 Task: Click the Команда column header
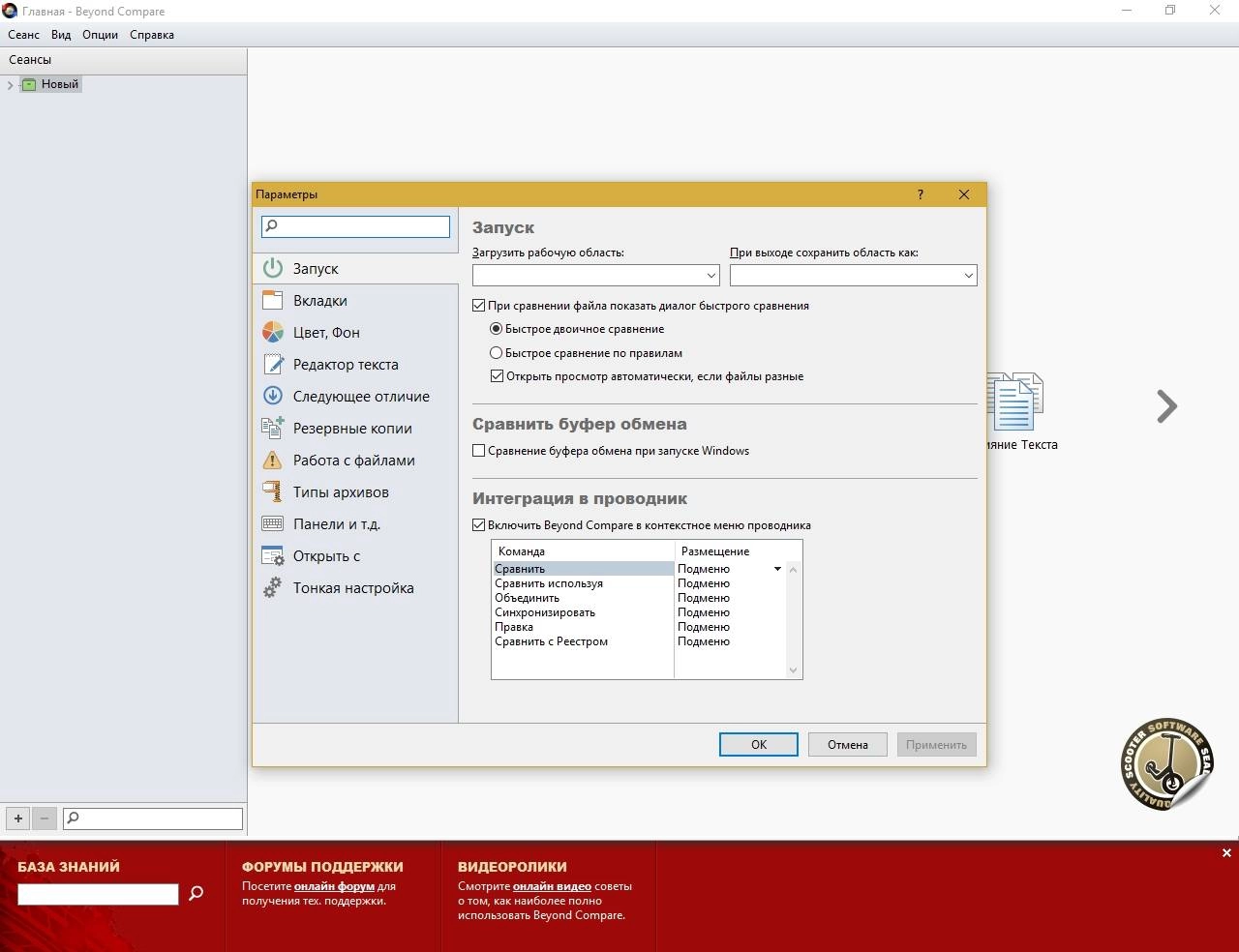point(583,550)
